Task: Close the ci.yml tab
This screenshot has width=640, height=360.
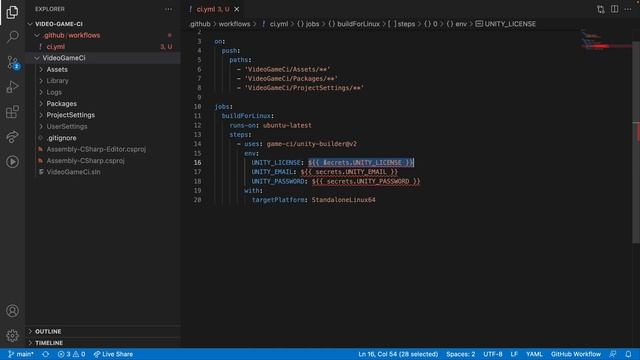Action: [237, 9]
